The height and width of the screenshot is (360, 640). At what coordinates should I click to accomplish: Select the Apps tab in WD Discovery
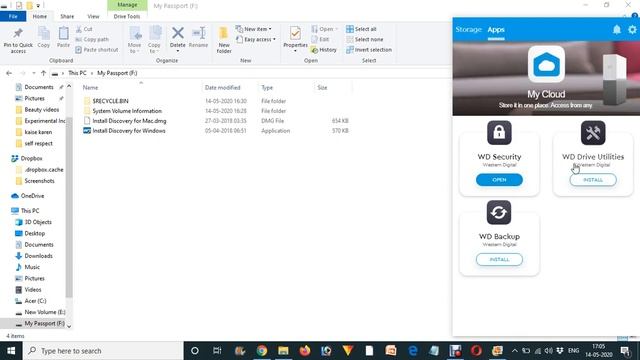coord(496,29)
